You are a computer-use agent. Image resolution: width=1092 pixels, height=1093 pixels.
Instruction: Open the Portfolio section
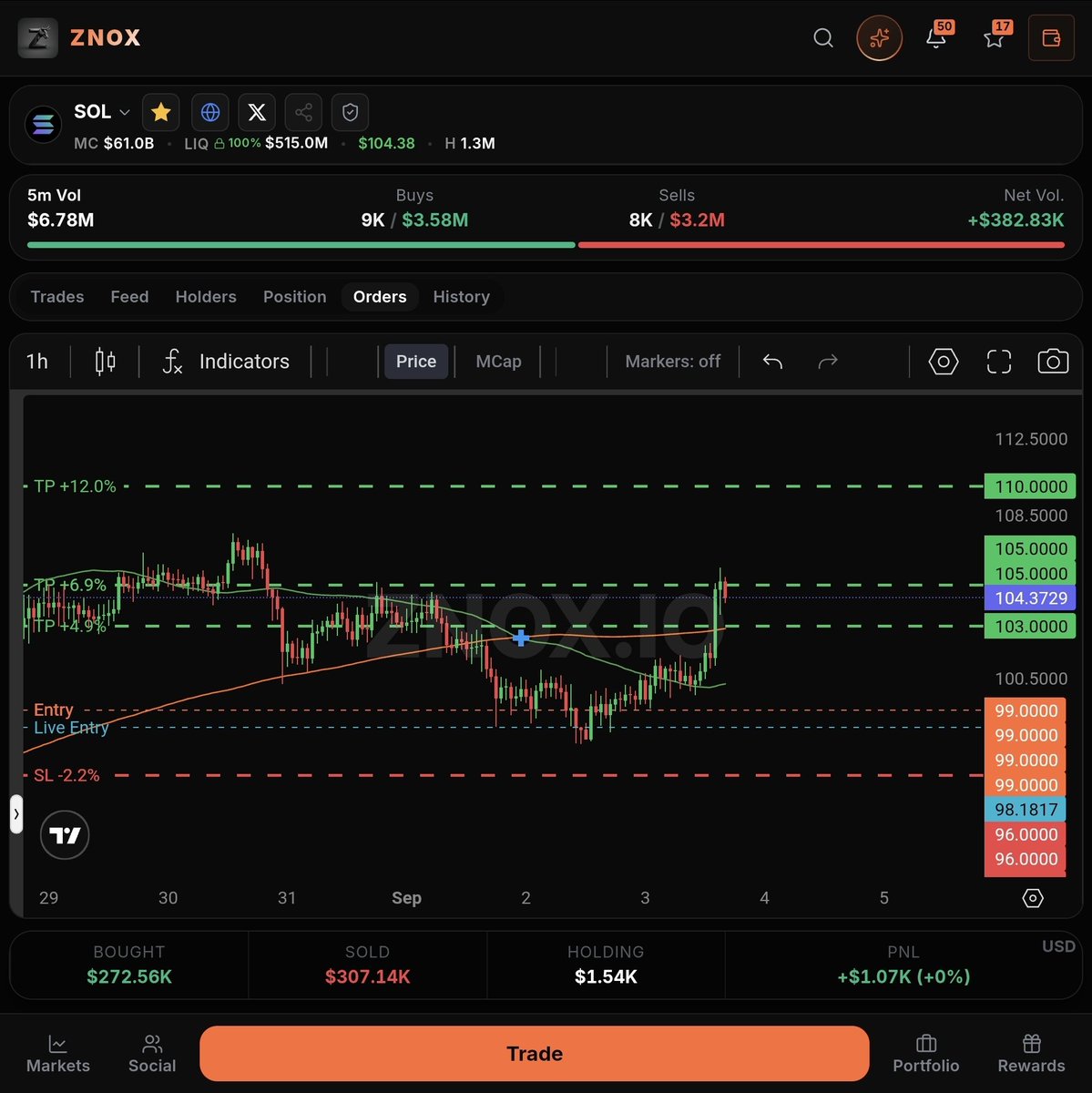pyautogui.click(x=926, y=1055)
